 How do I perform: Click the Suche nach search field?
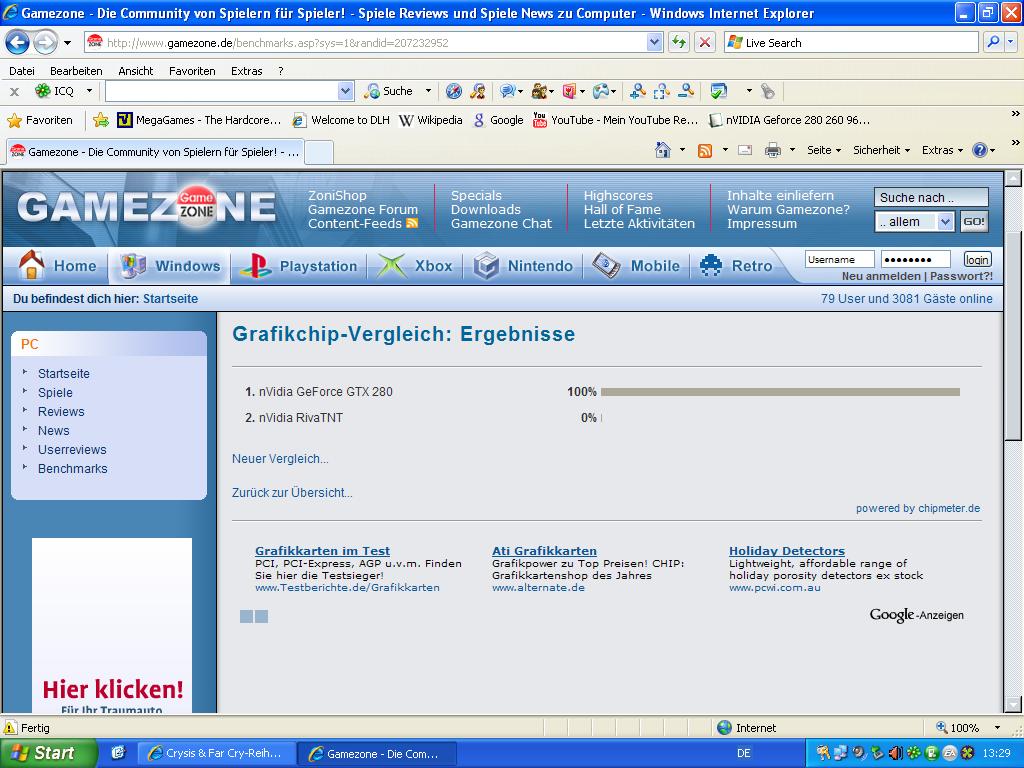point(931,197)
